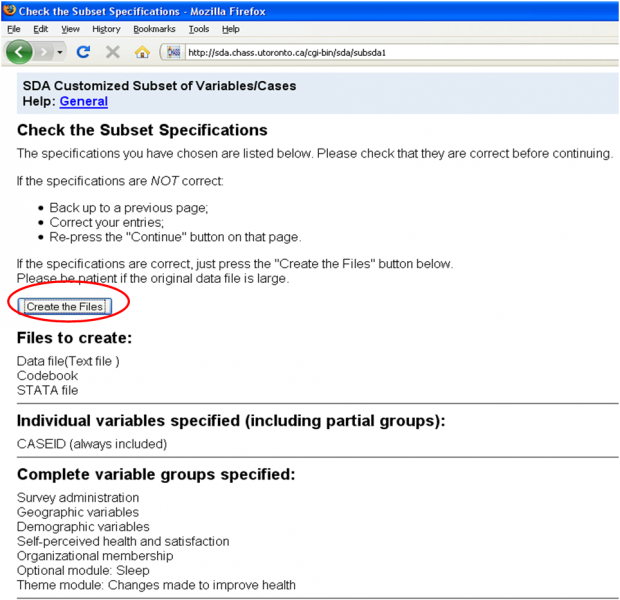Click the URL address field

[x=390, y=52]
